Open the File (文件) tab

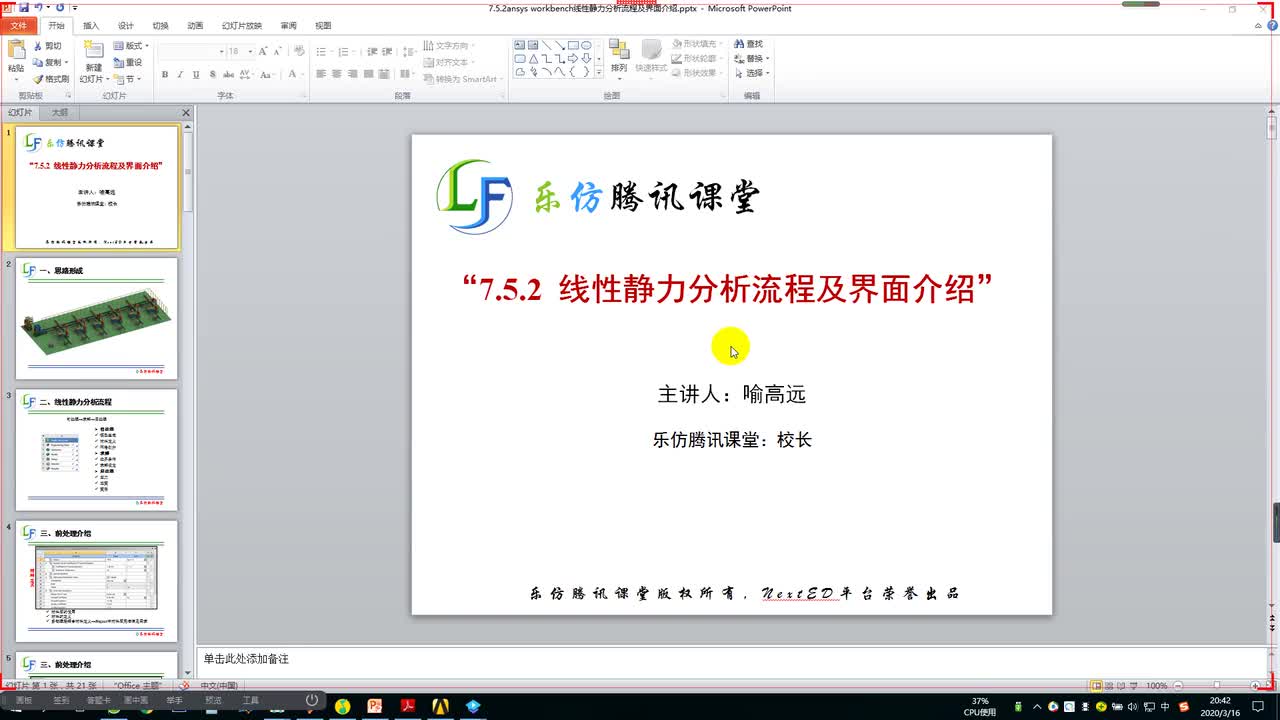pos(18,25)
